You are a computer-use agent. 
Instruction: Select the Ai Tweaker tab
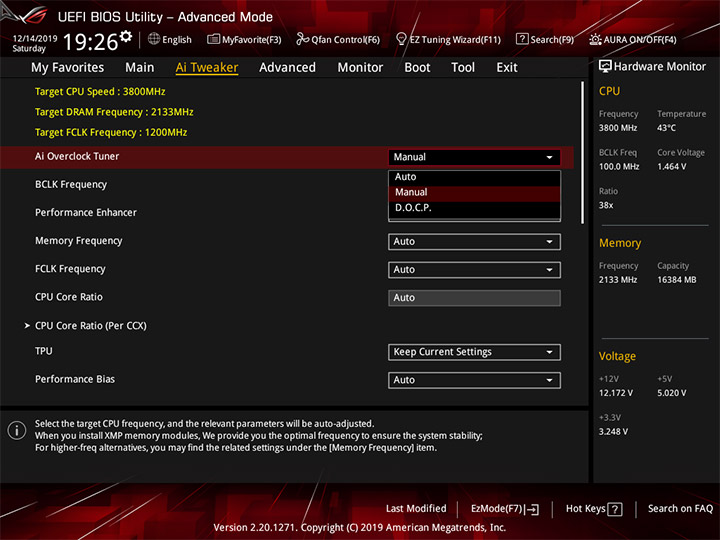pyautogui.click(x=207, y=68)
